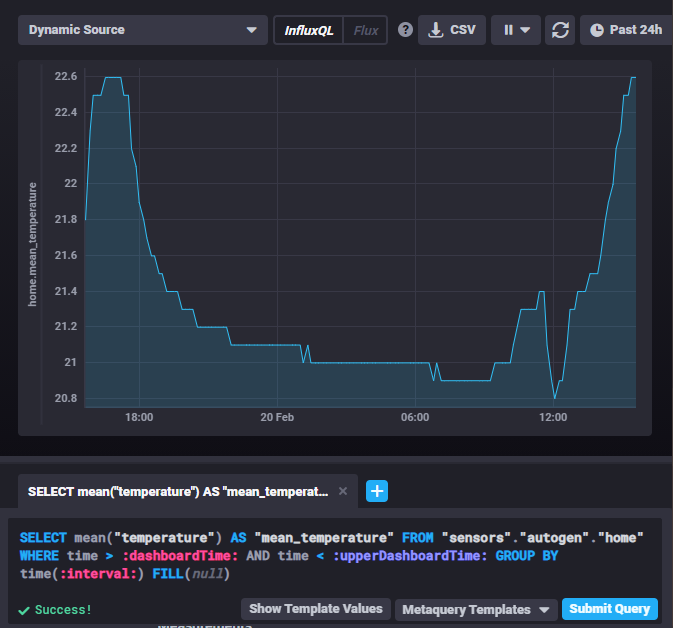The height and width of the screenshot is (628, 673).
Task: Click Show Template Values button
Action: [315, 609]
